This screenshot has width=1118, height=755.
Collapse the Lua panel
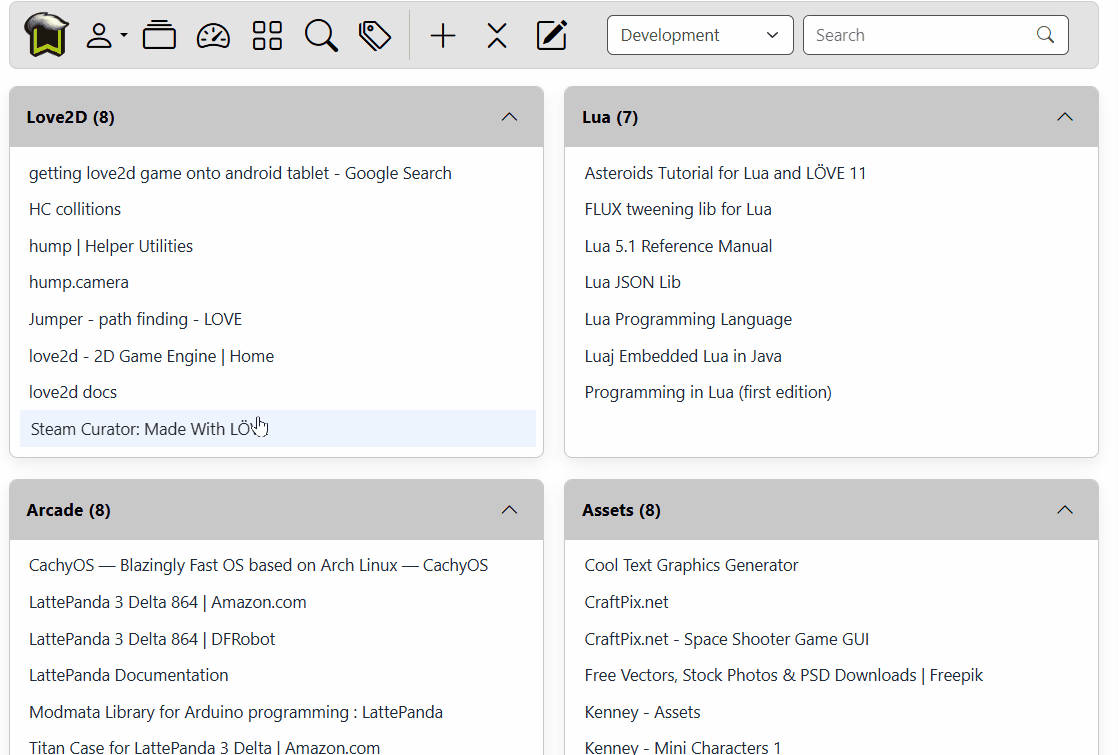click(1065, 117)
